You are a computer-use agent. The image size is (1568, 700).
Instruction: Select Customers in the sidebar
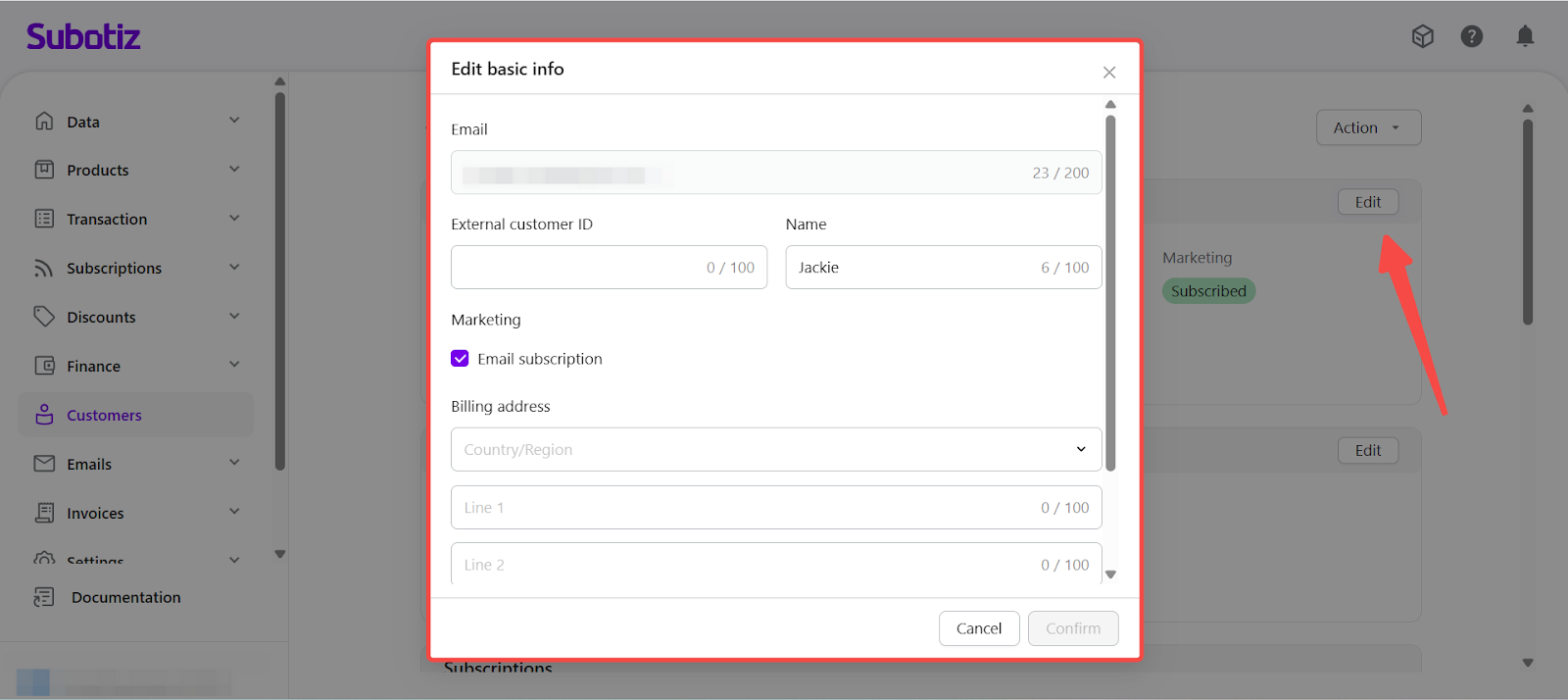(104, 416)
